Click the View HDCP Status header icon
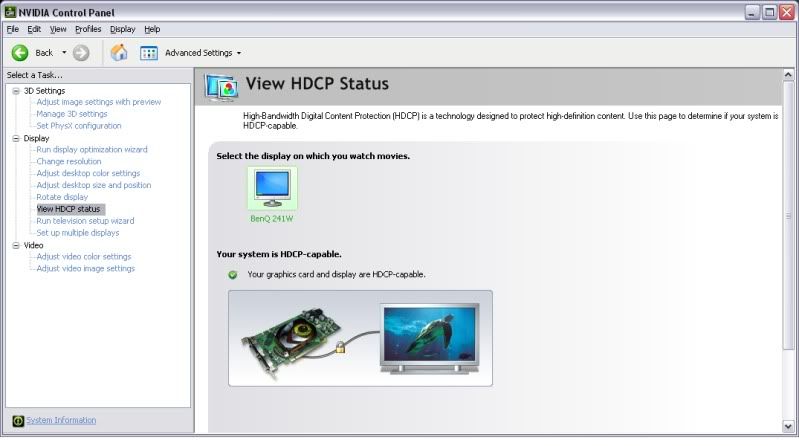Screen dimensions: 799x446 click(221, 87)
